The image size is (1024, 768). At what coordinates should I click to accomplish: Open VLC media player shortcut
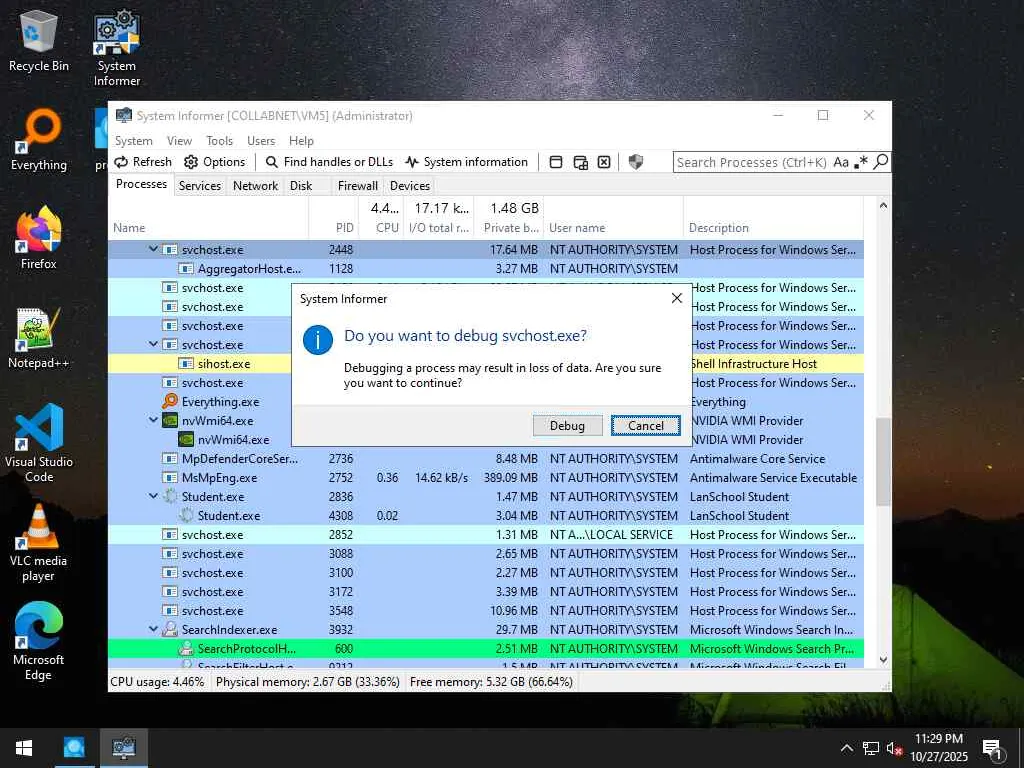tap(39, 543)
